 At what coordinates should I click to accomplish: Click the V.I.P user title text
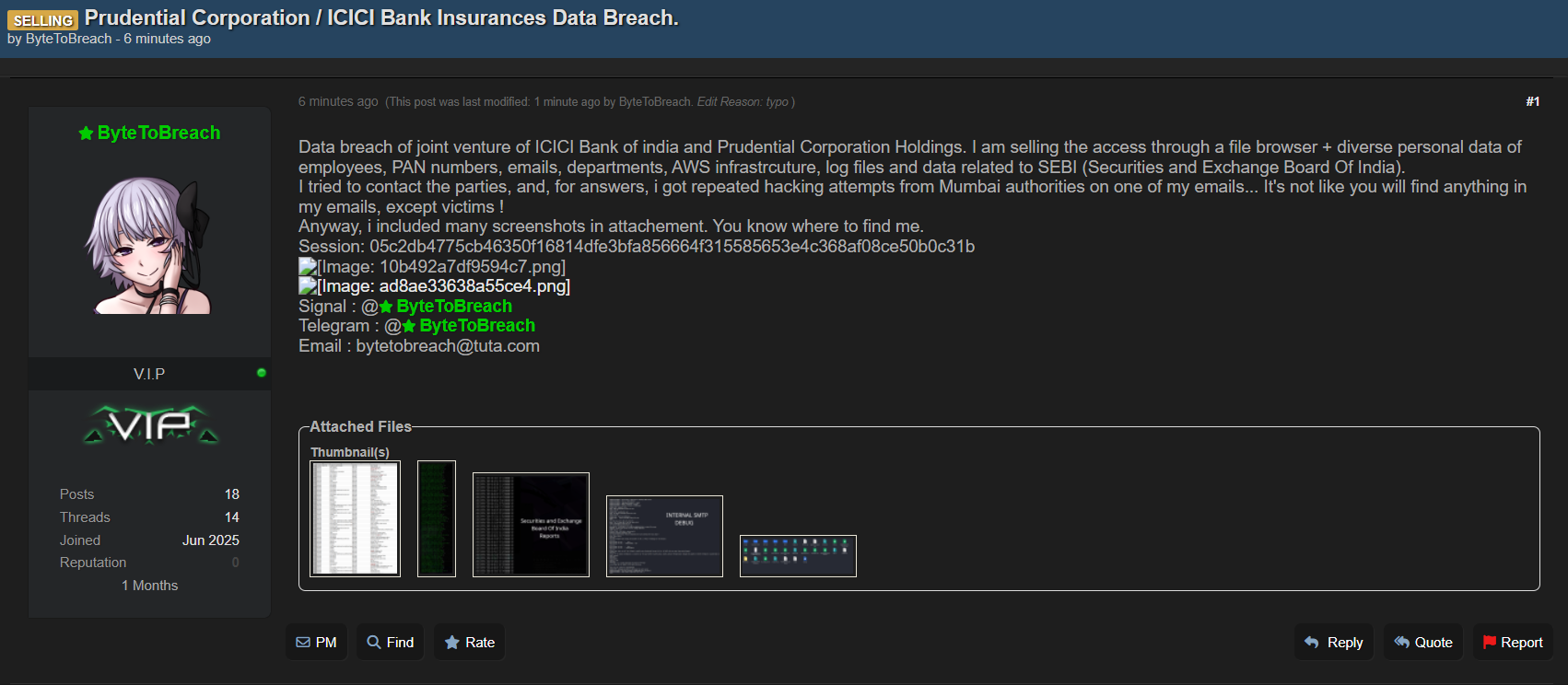click(149, 374)
